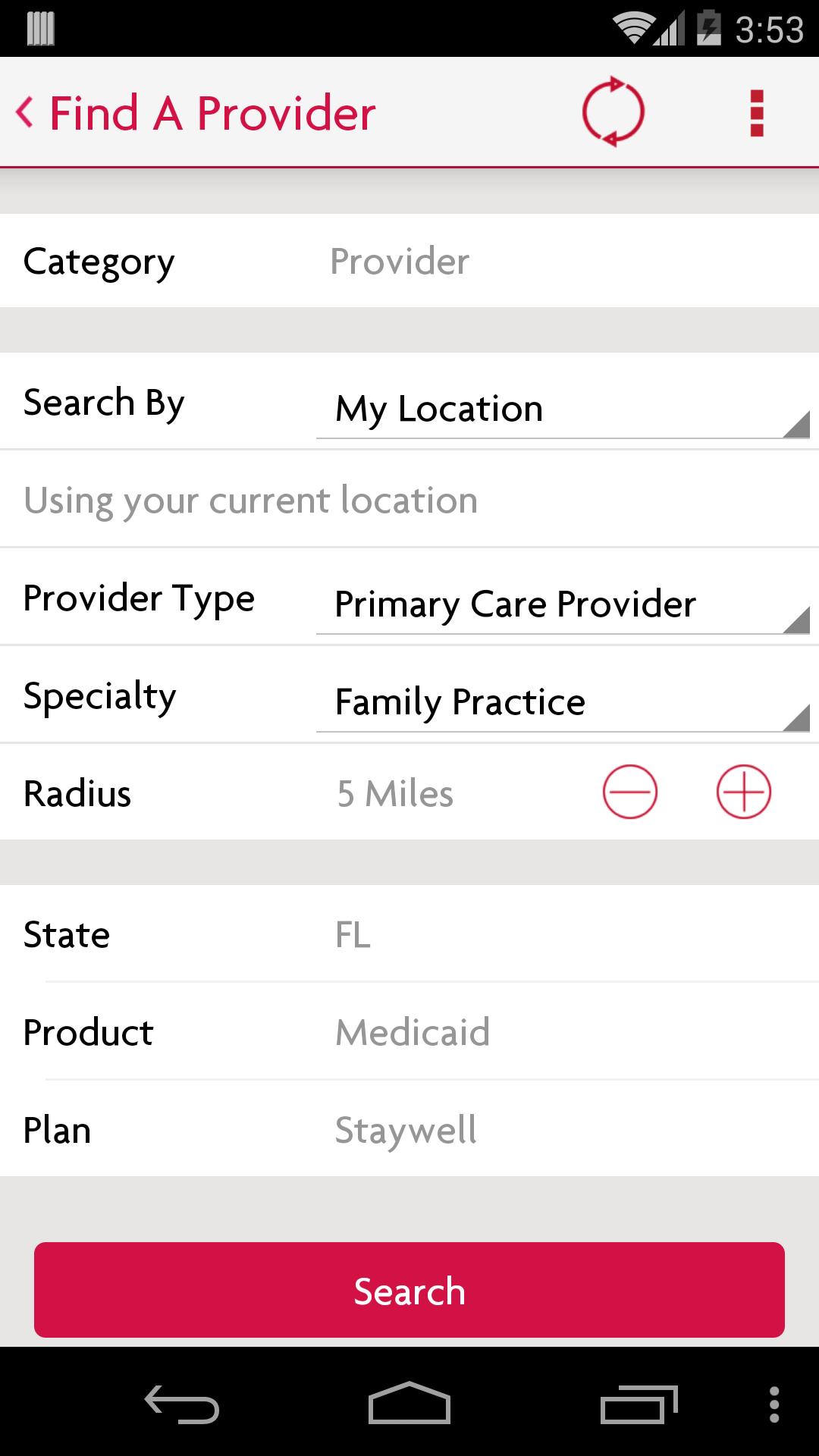Open the recent apps navigation button
The height and width of the screenshot is (1456, 819).
(x=639, y=1404)
